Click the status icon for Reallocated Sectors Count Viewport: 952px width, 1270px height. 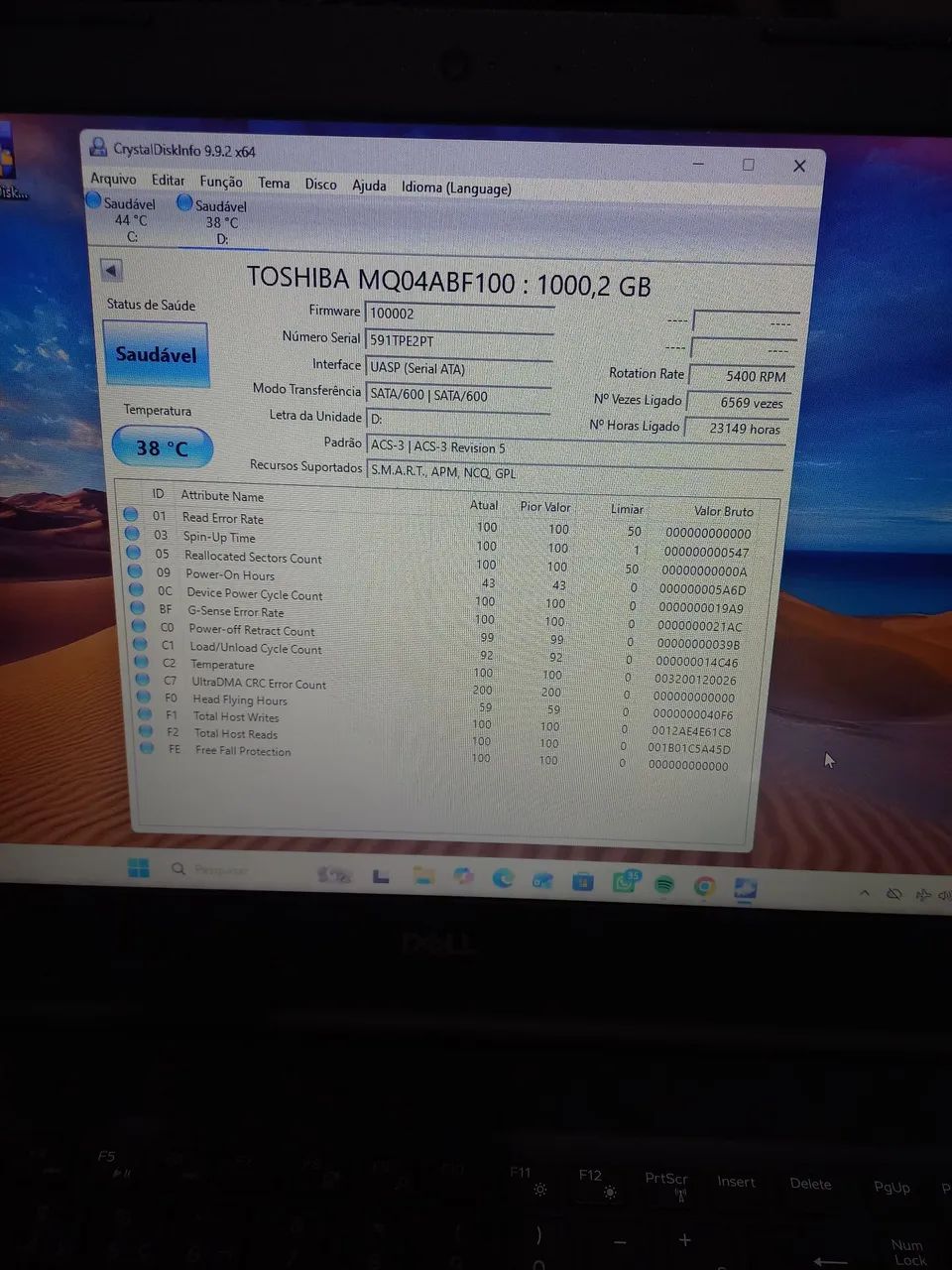[x=133, y=553]
